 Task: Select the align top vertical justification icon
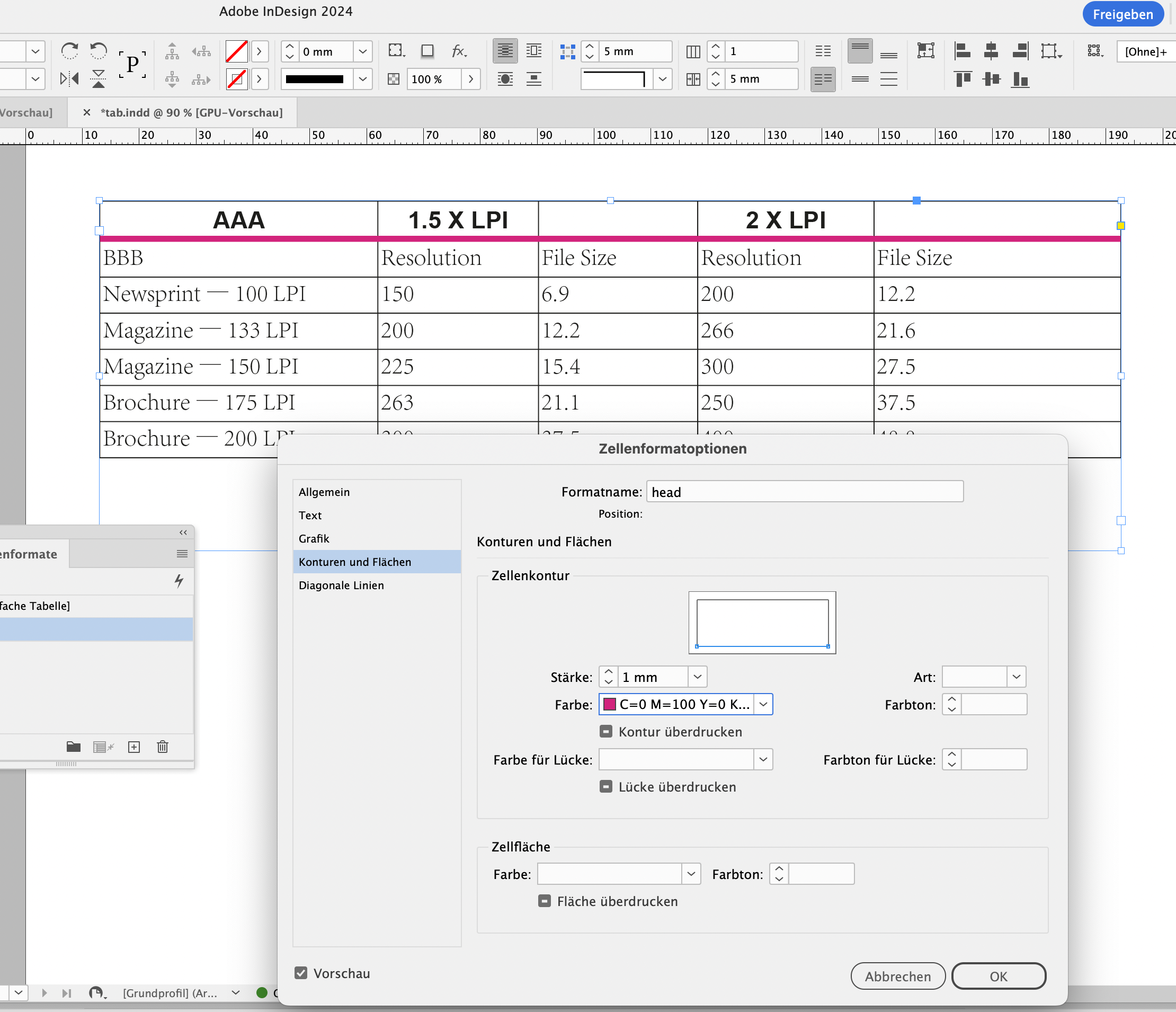point(963,79)
